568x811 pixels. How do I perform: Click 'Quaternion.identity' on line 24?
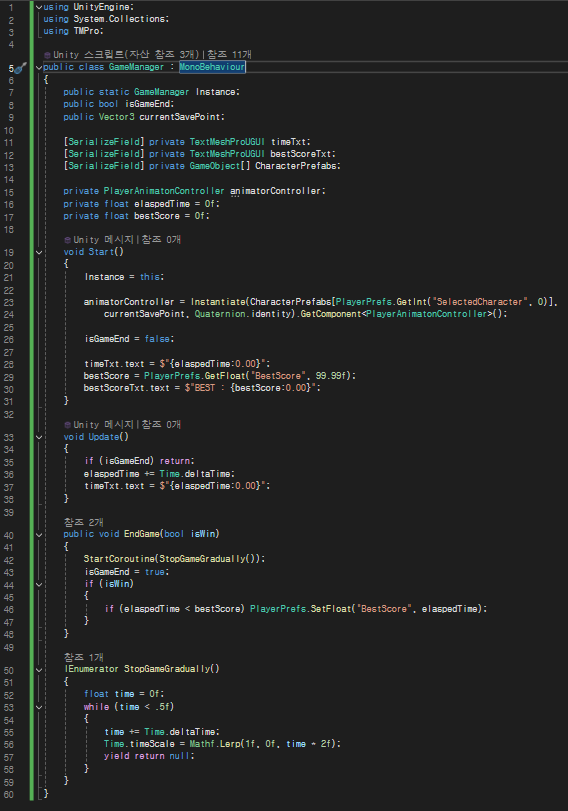[243, 314]
